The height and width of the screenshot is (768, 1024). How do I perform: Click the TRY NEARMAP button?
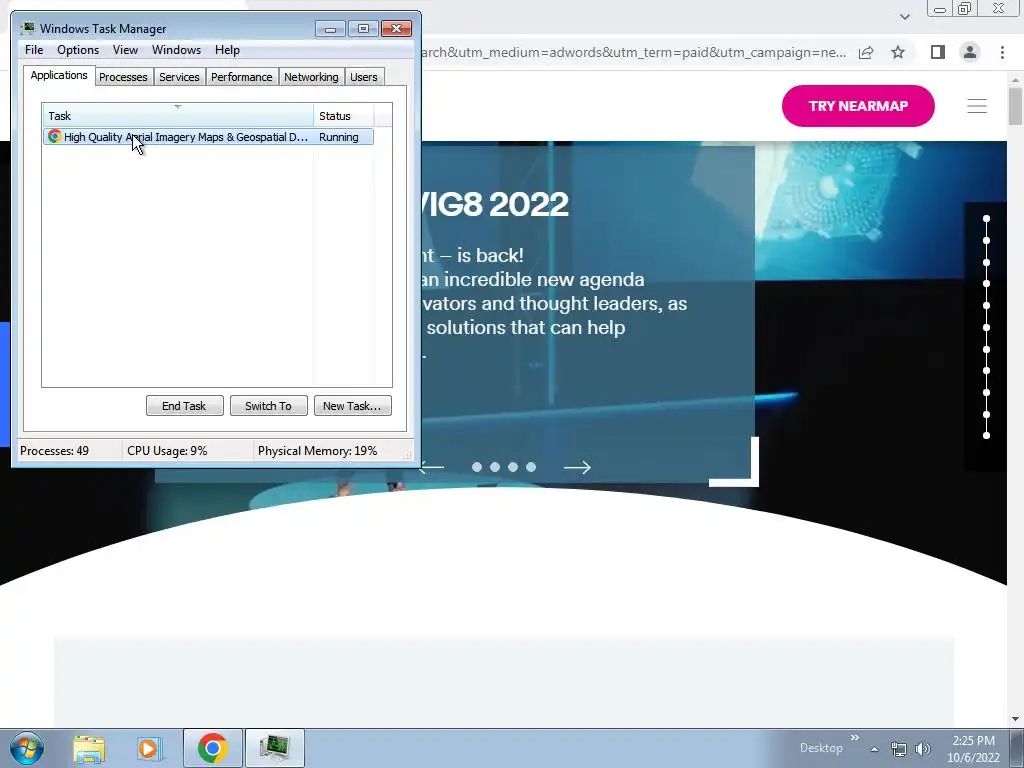(x=858, y=106)
